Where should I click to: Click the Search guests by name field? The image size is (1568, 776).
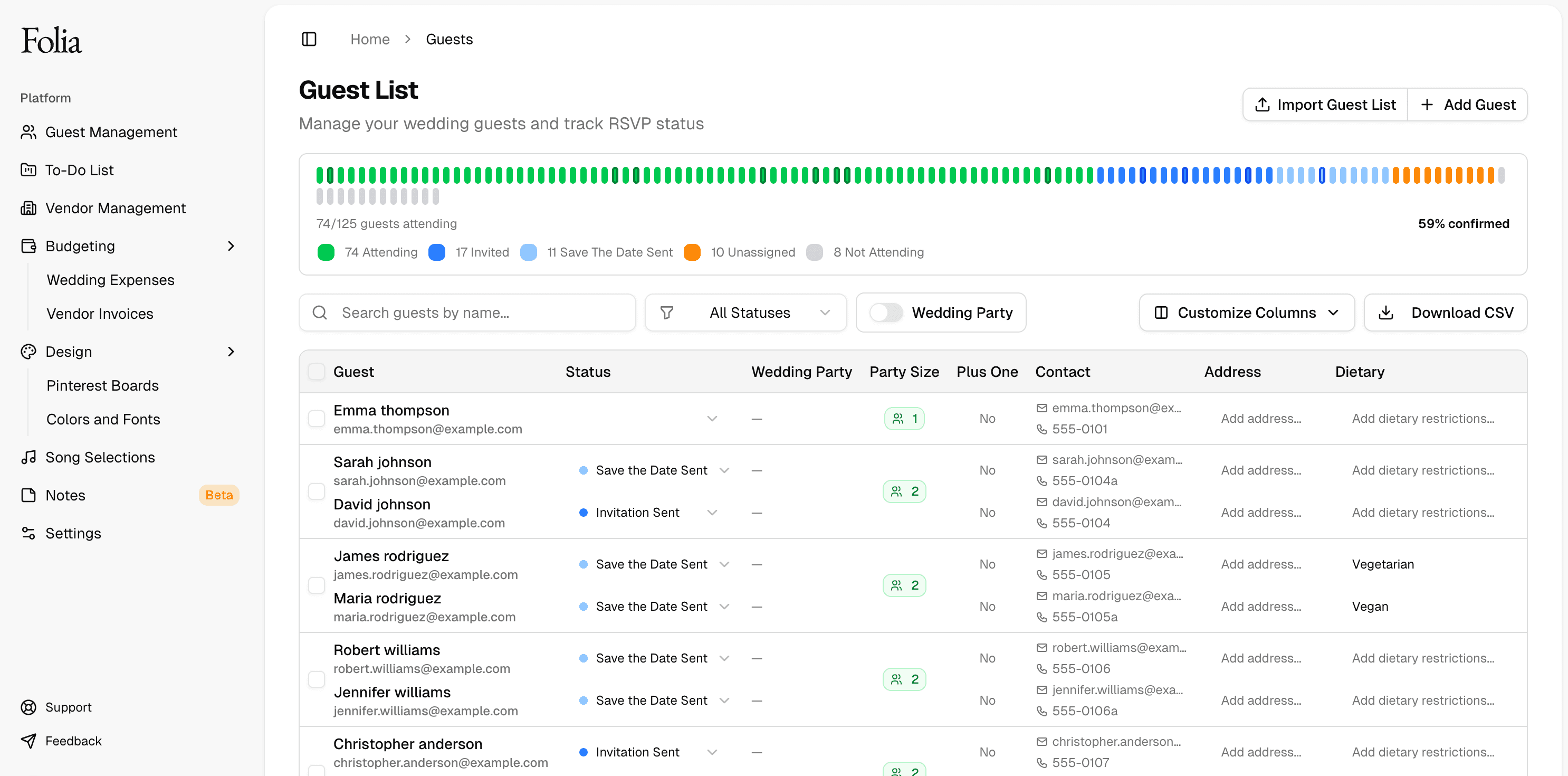pyautogui.click(x=481, y=313)
